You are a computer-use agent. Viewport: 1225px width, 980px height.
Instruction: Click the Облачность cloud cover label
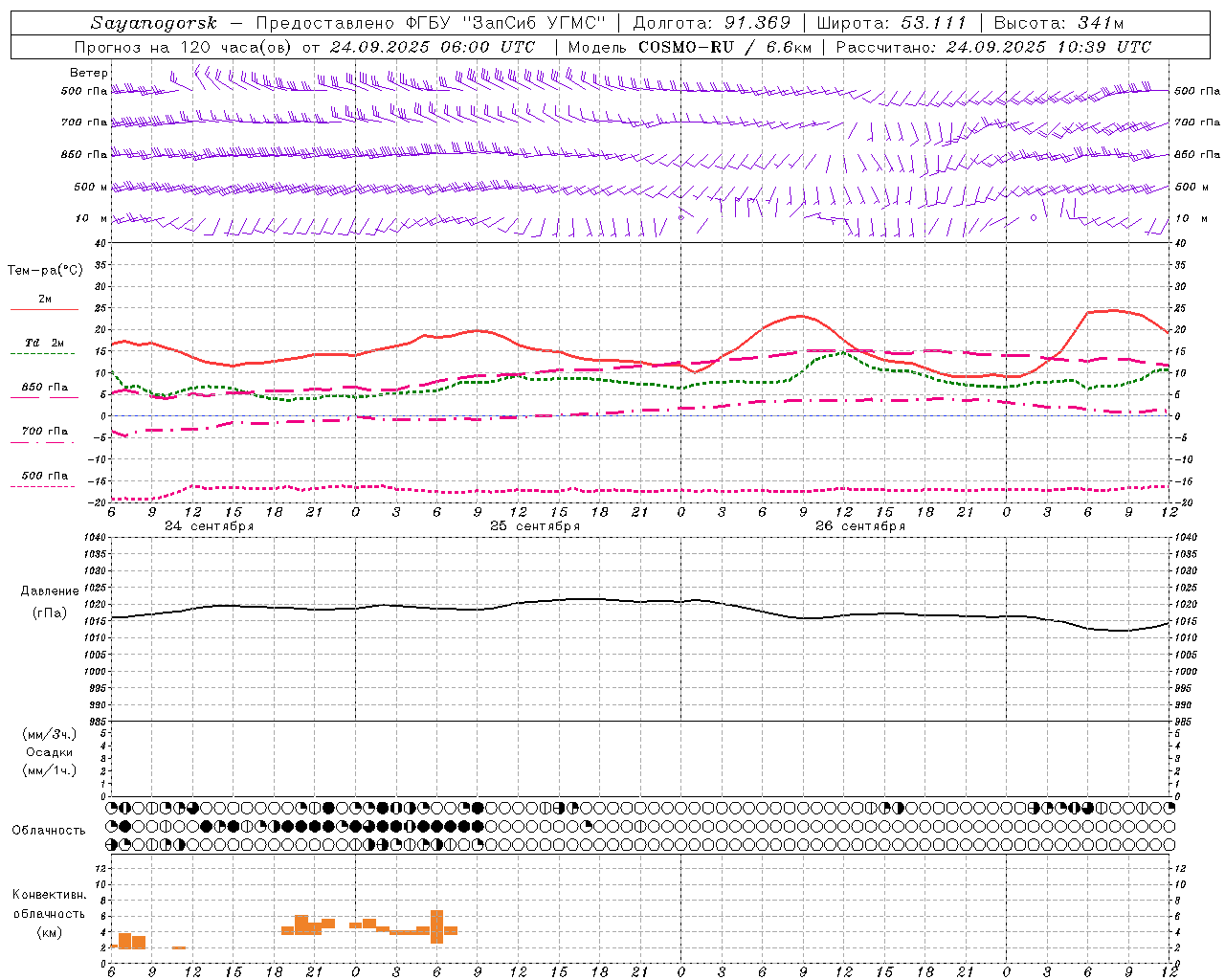[x=48, y=831]
